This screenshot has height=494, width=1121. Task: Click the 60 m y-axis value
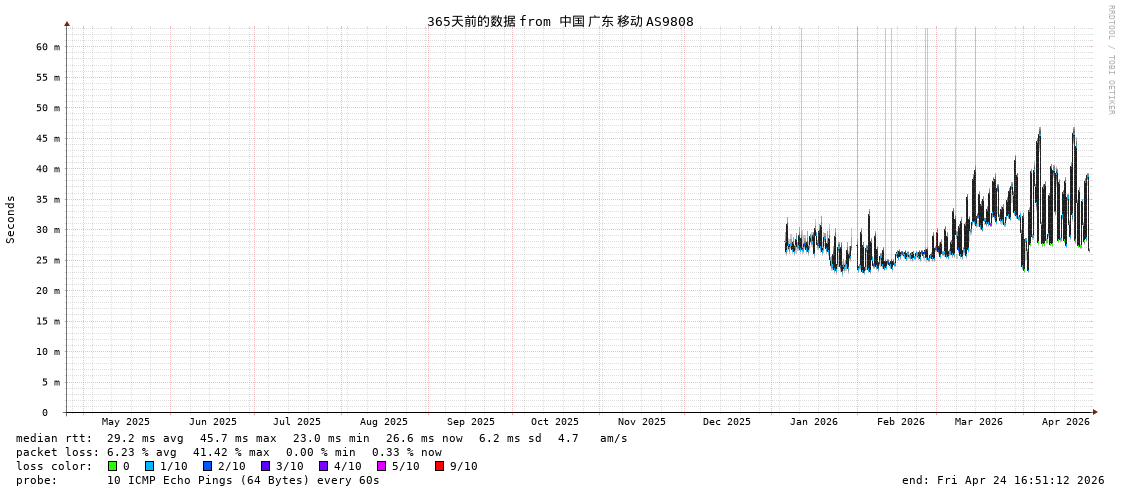pyautogui.click(x=48, y=47)
